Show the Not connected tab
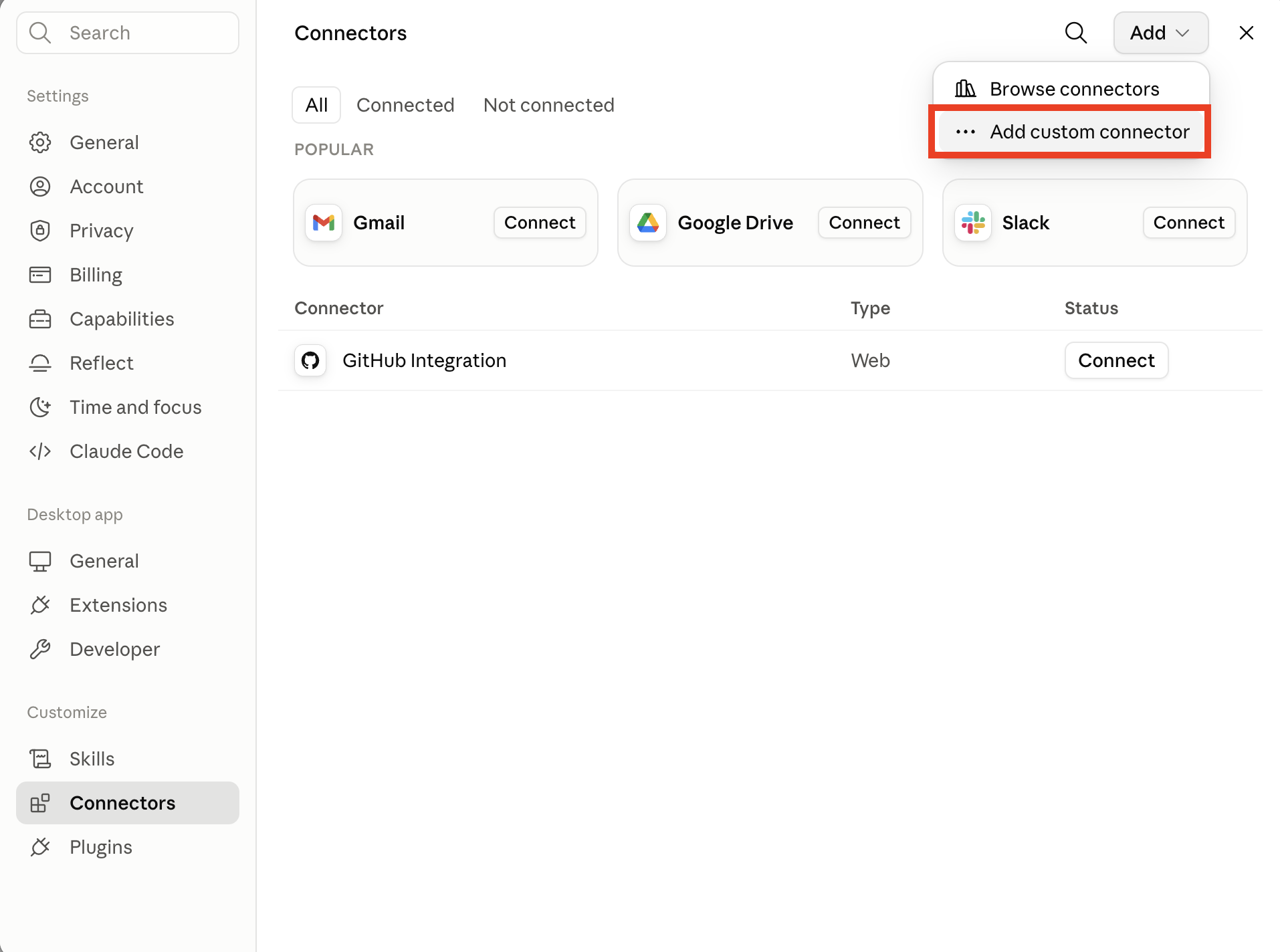 (548, 105)
